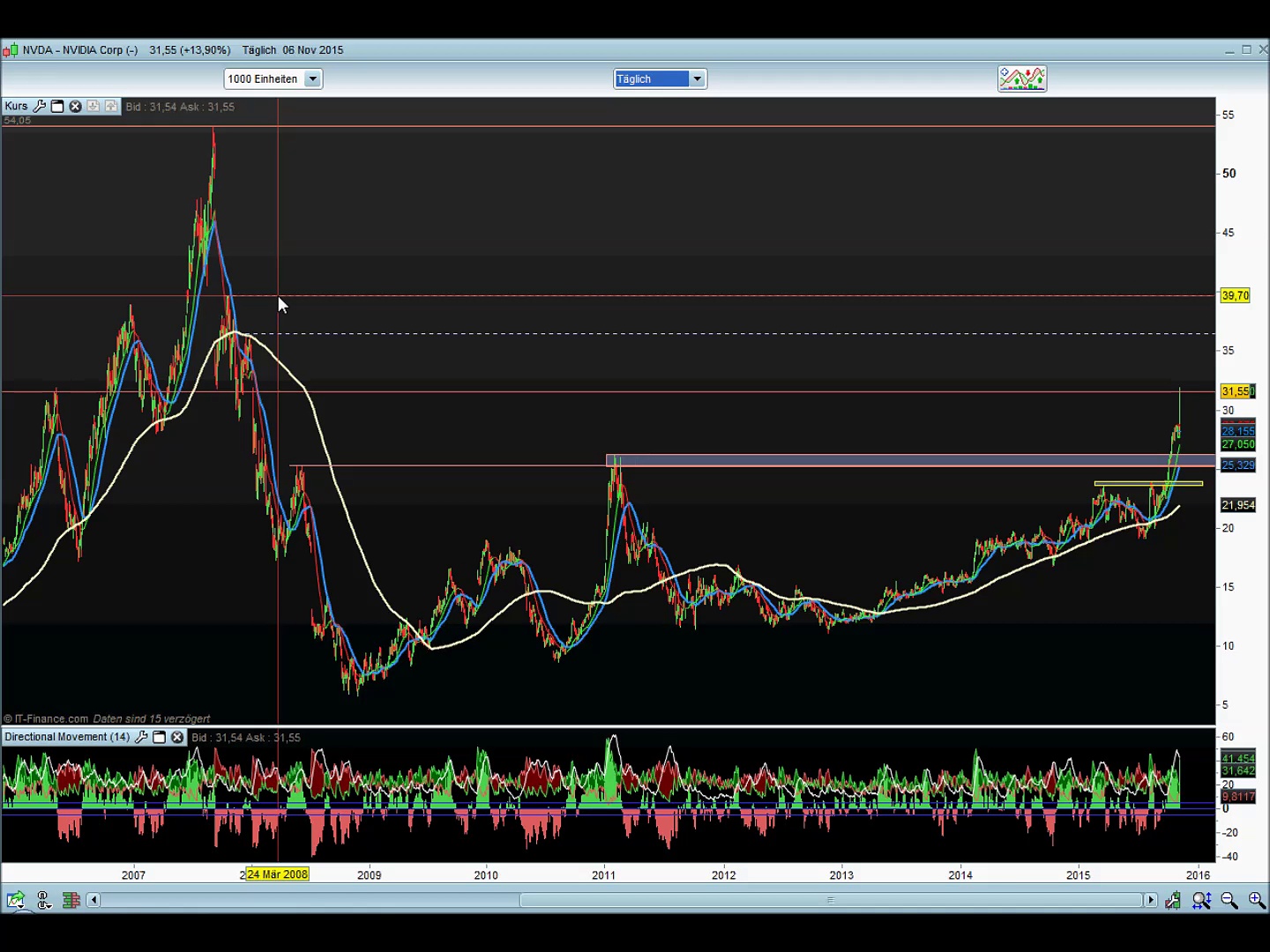Screen dimensions: 1270x952
Task: Close the Kurs price panel
Action: [75, 107]
